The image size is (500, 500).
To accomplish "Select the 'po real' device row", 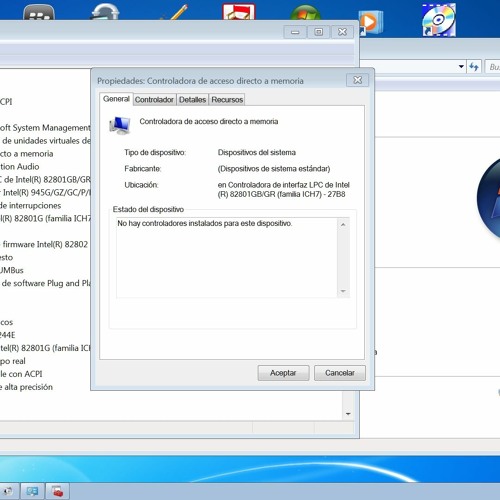I will [x=13, y=361].
